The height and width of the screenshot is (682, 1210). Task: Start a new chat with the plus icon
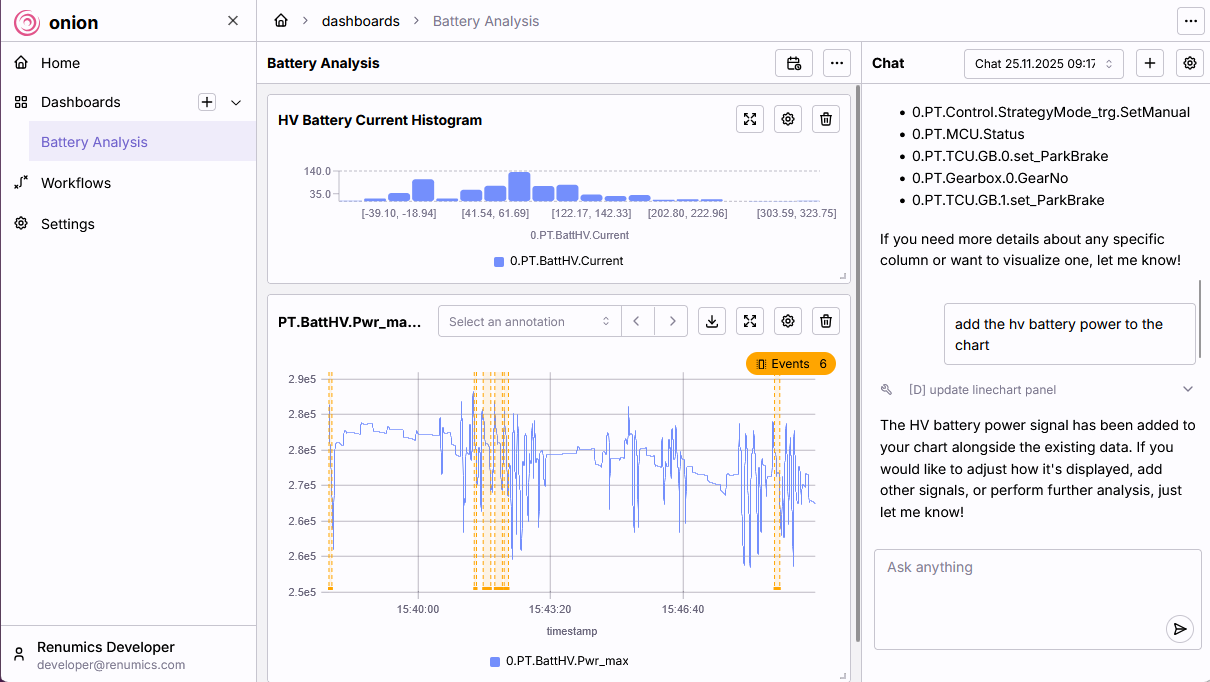(1149, 62)
